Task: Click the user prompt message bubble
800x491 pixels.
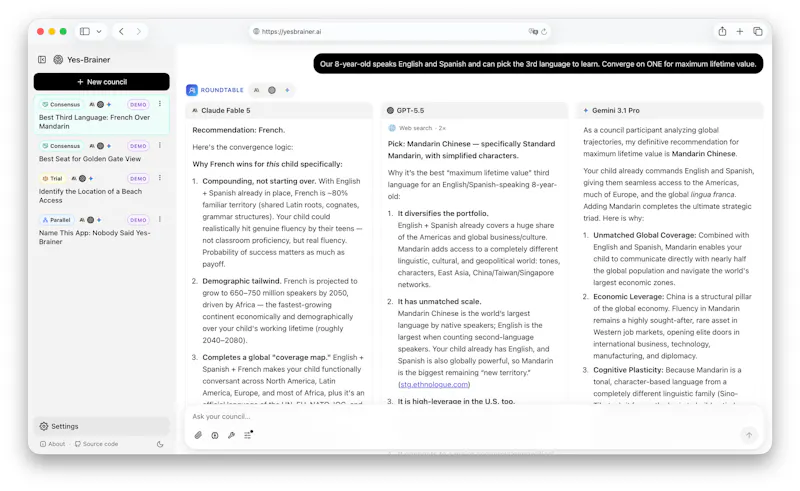Action: pyautogui.click(x=538, y=64)
